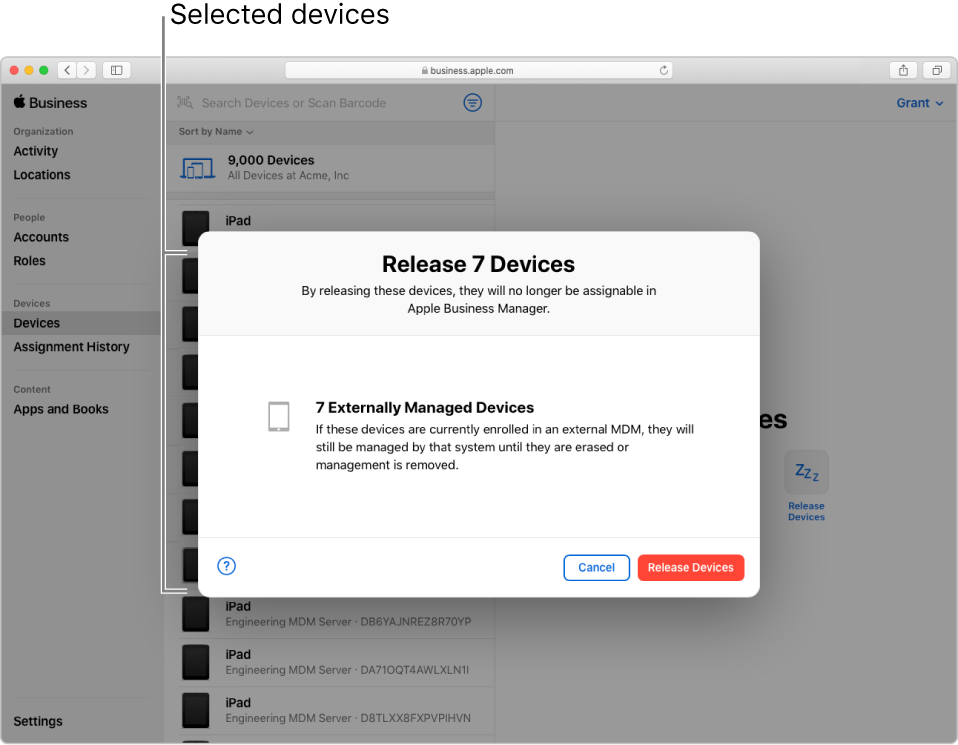958x745 pixels.
Task: Open Locations in sidebar
Action: pyautogui.click(x=42, y=175)
